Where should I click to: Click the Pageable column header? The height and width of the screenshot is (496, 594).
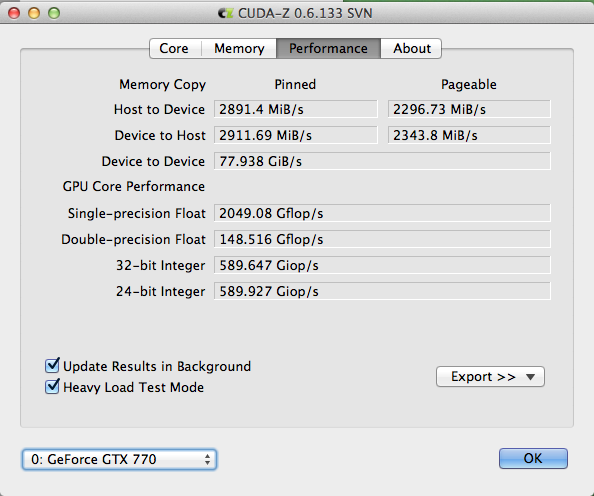(x=469, y=84)
